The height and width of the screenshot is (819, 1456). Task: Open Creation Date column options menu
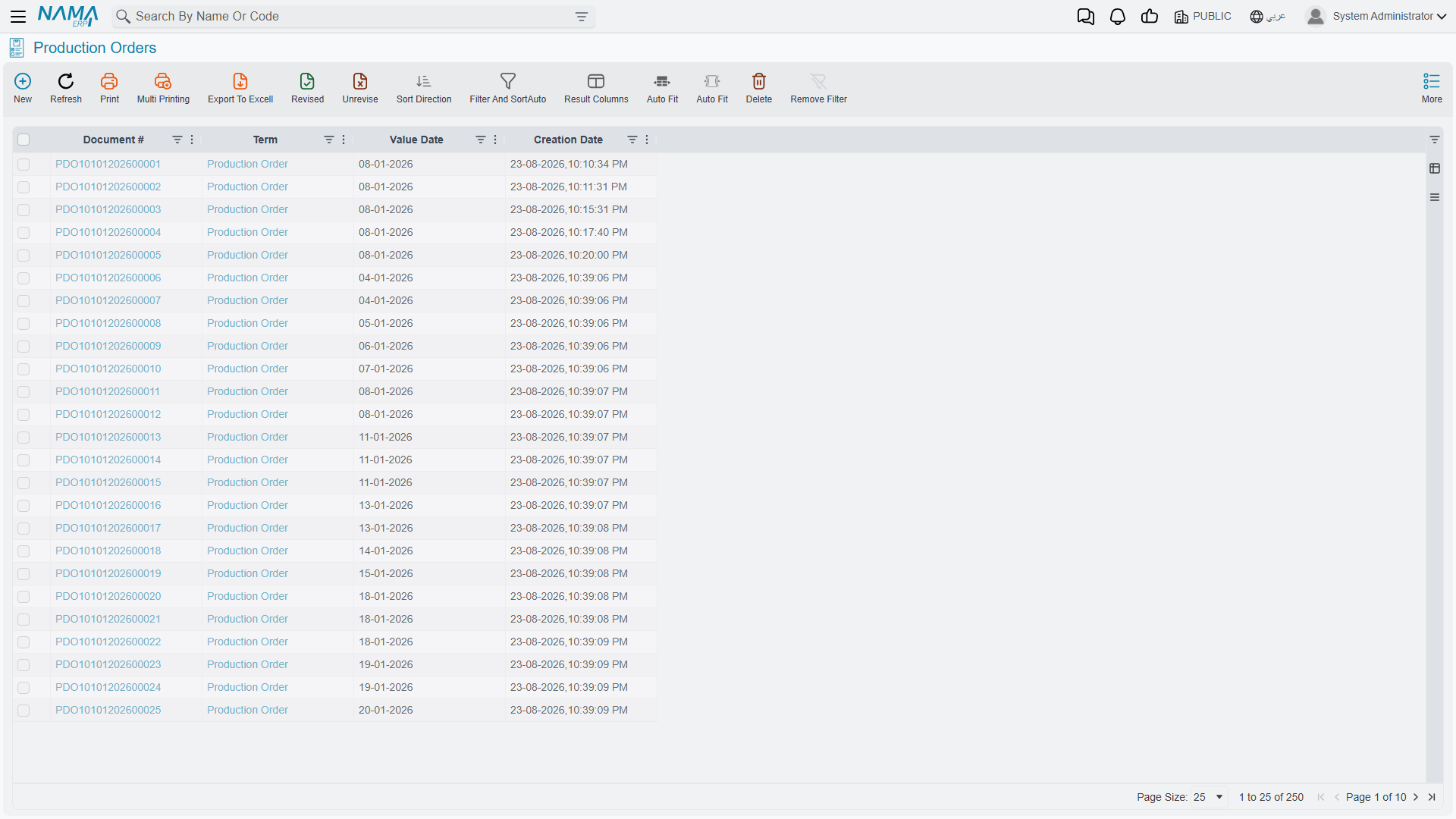click(647, 140)
